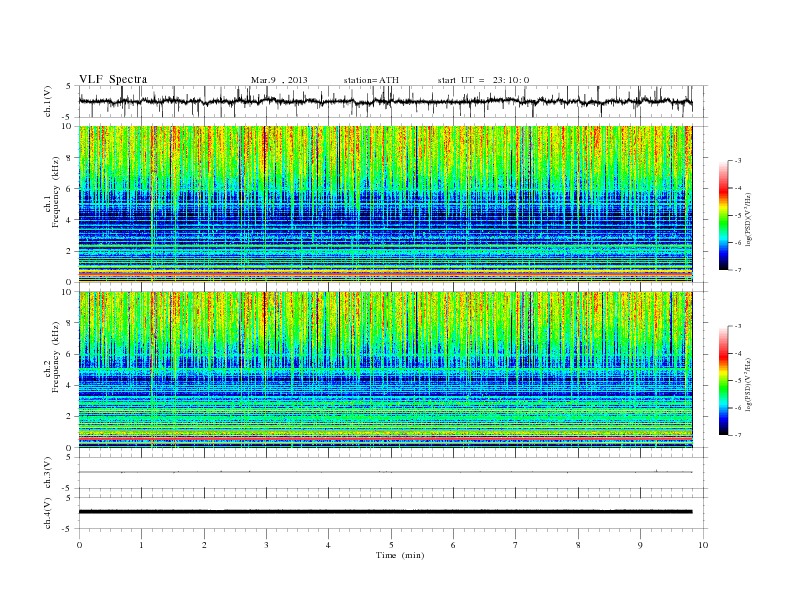This screenshot has height=612, width=792.
Task: Click the "-3" tick on ch.1 colorbar
Action: (737, 161)
